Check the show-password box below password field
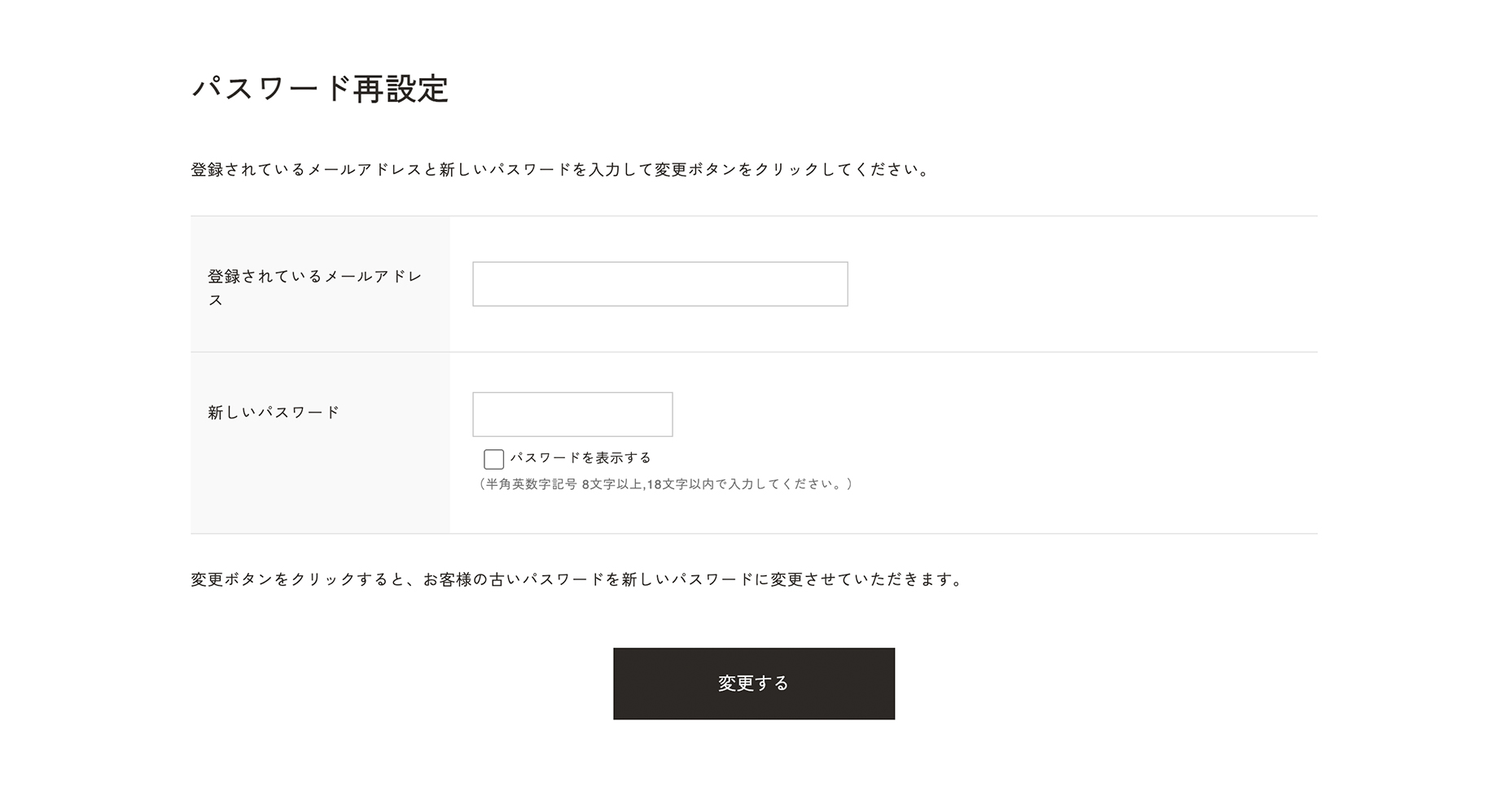 tap(493, 459)
